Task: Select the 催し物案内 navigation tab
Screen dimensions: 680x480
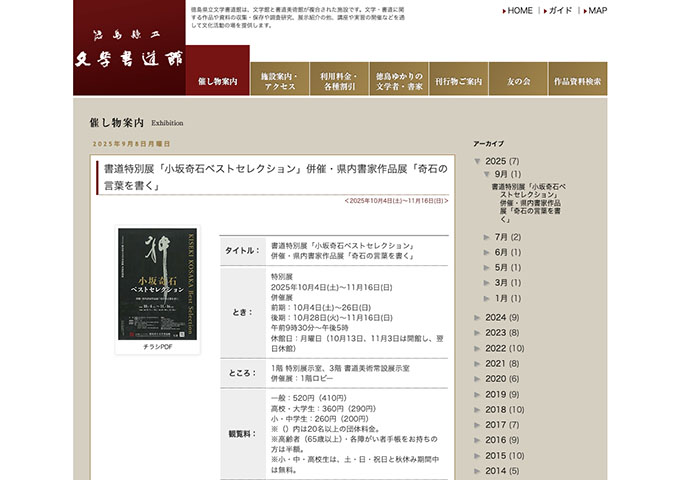Action: click(217, 80)
